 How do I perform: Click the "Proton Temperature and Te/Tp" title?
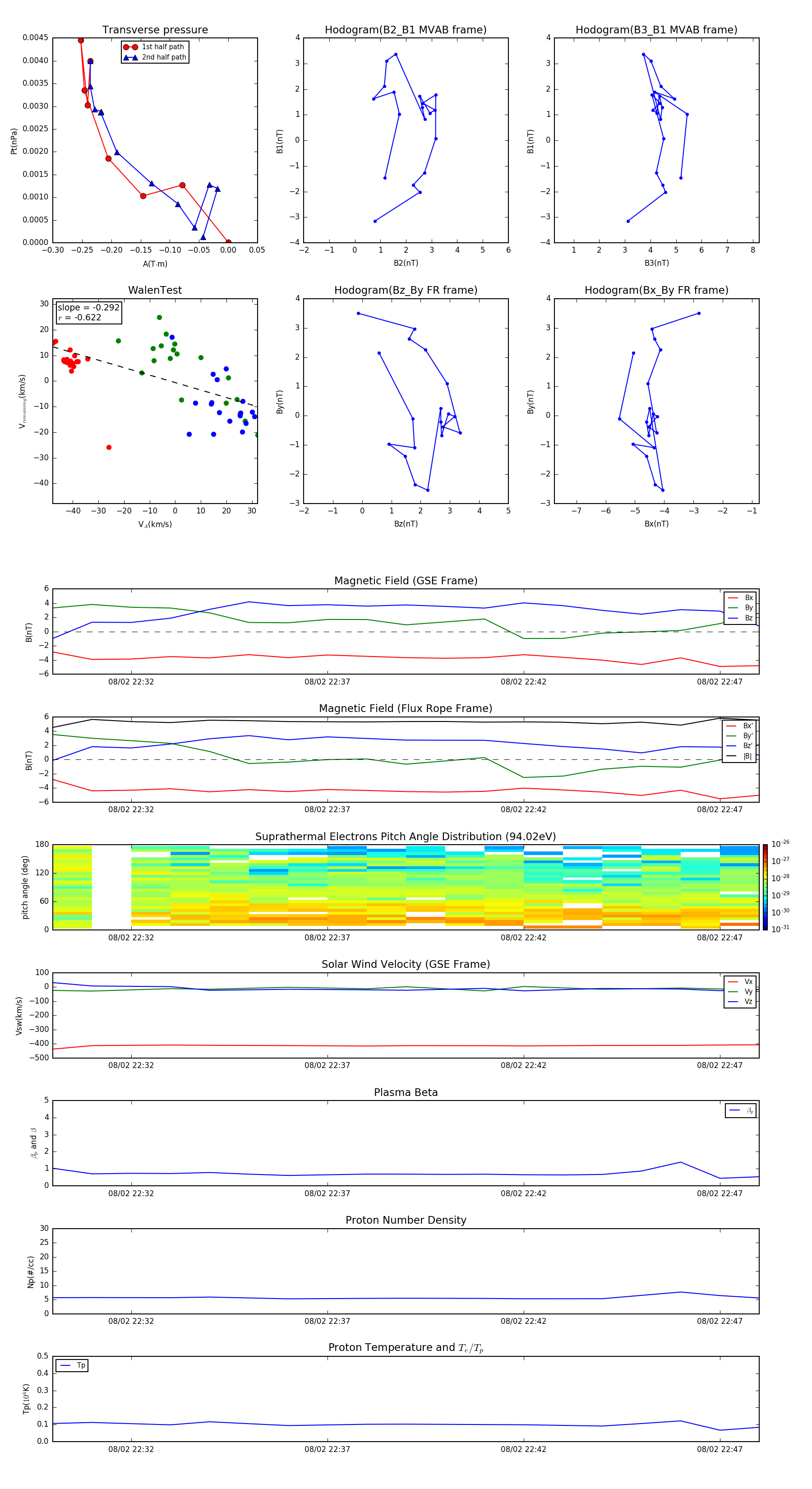click(x=406, y=1348)
